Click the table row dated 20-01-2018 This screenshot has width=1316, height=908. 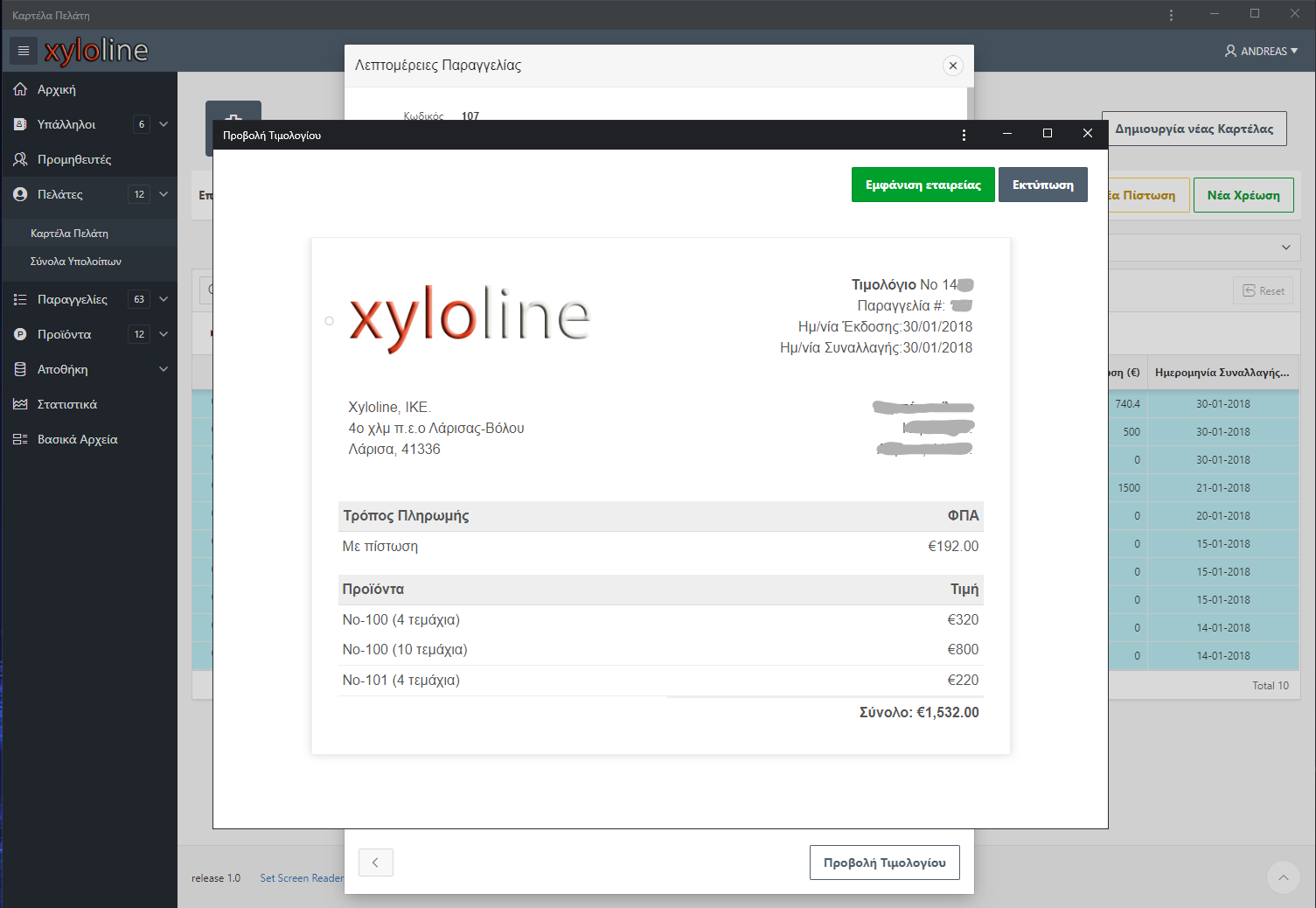click(1203, 516)
